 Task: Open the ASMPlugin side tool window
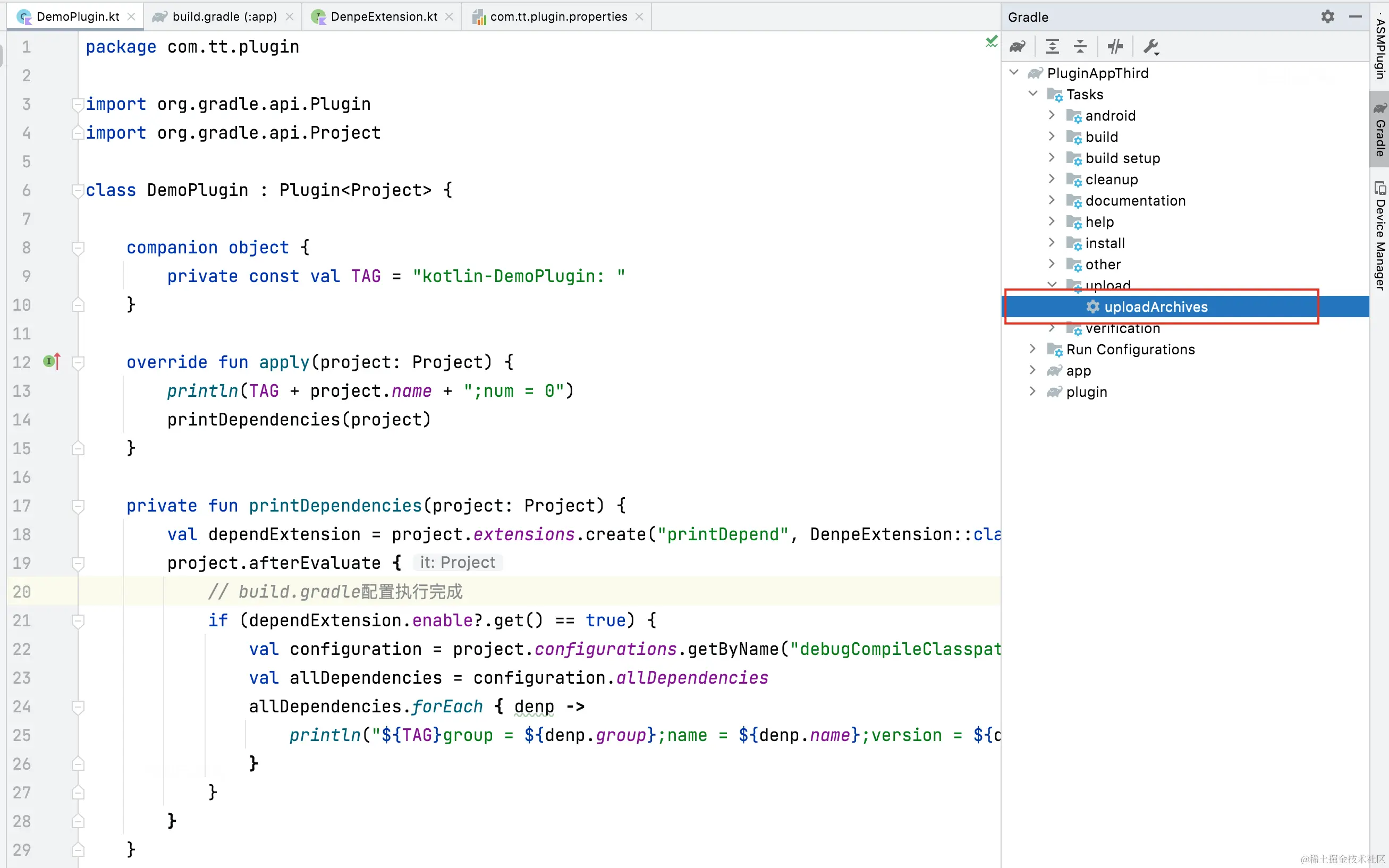click(x=1379, y=46)
